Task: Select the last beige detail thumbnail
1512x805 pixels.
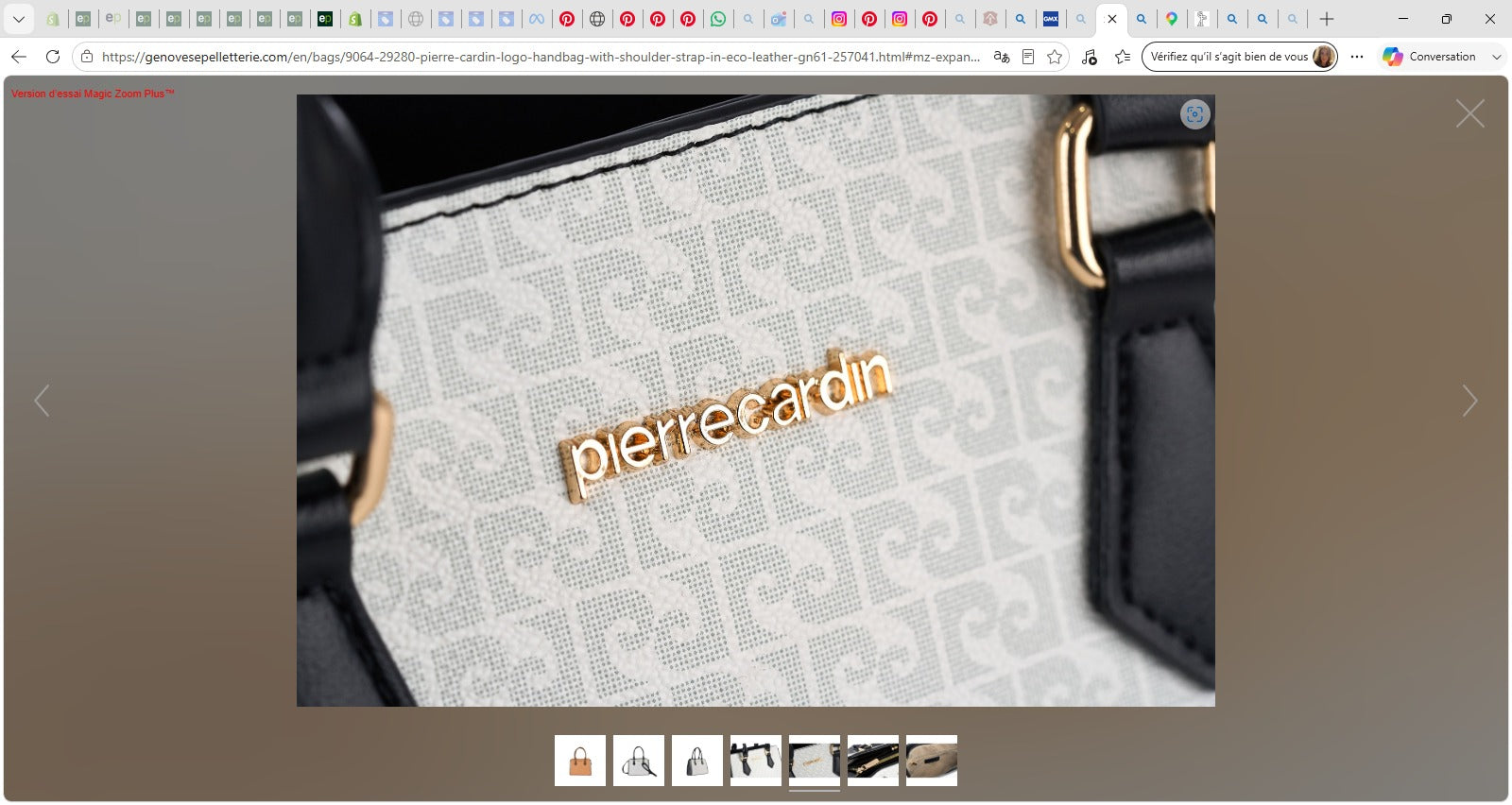Action: pos(932,761)
